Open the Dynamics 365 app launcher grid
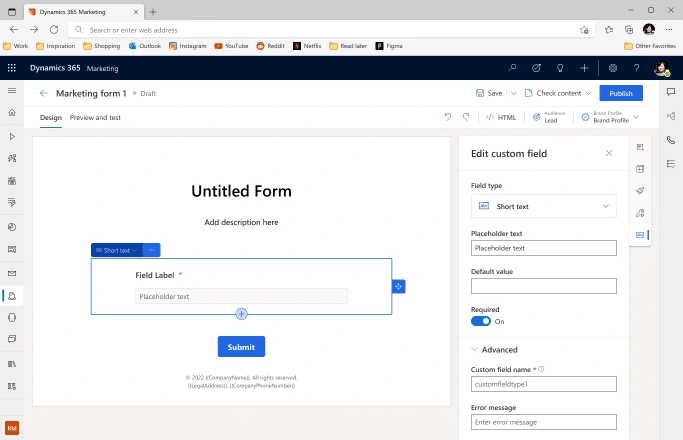683x440 pixels. pos(12,68)
